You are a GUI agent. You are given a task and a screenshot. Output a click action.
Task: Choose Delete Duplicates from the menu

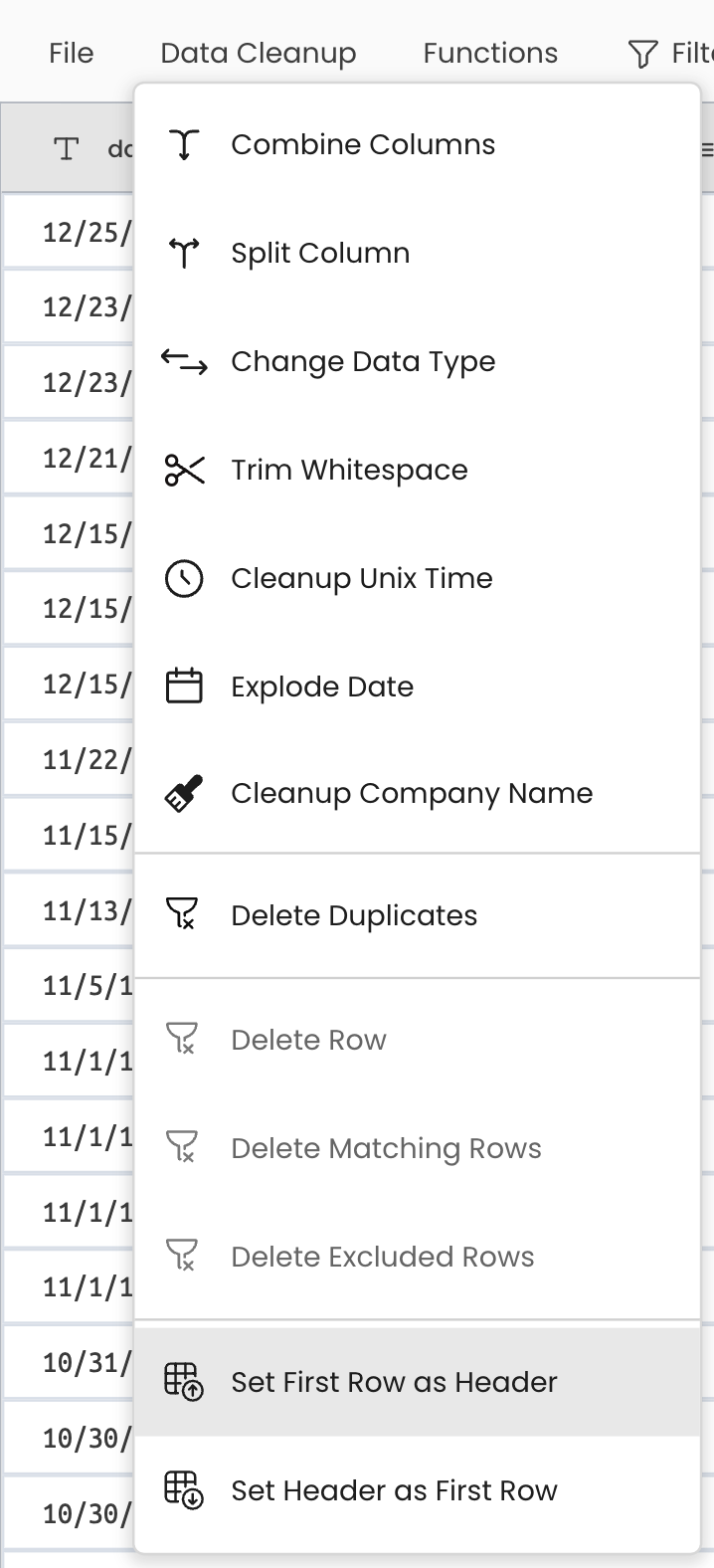[x=354, y=914]
